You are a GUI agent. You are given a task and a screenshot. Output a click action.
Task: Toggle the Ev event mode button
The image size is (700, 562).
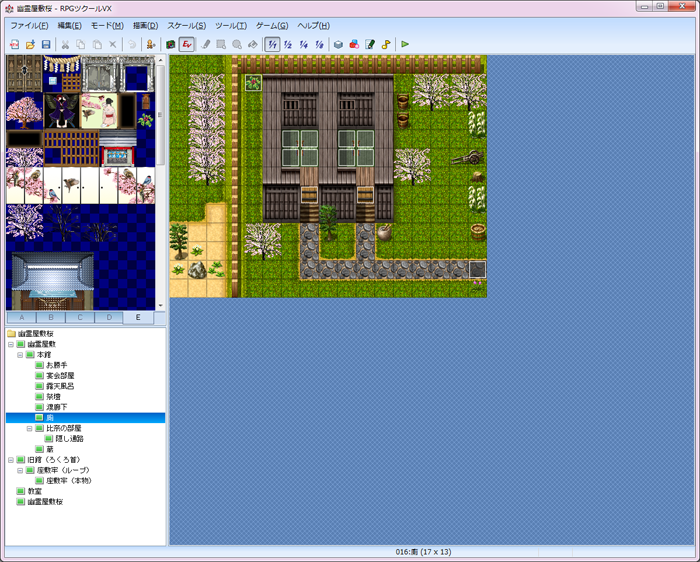187,44
